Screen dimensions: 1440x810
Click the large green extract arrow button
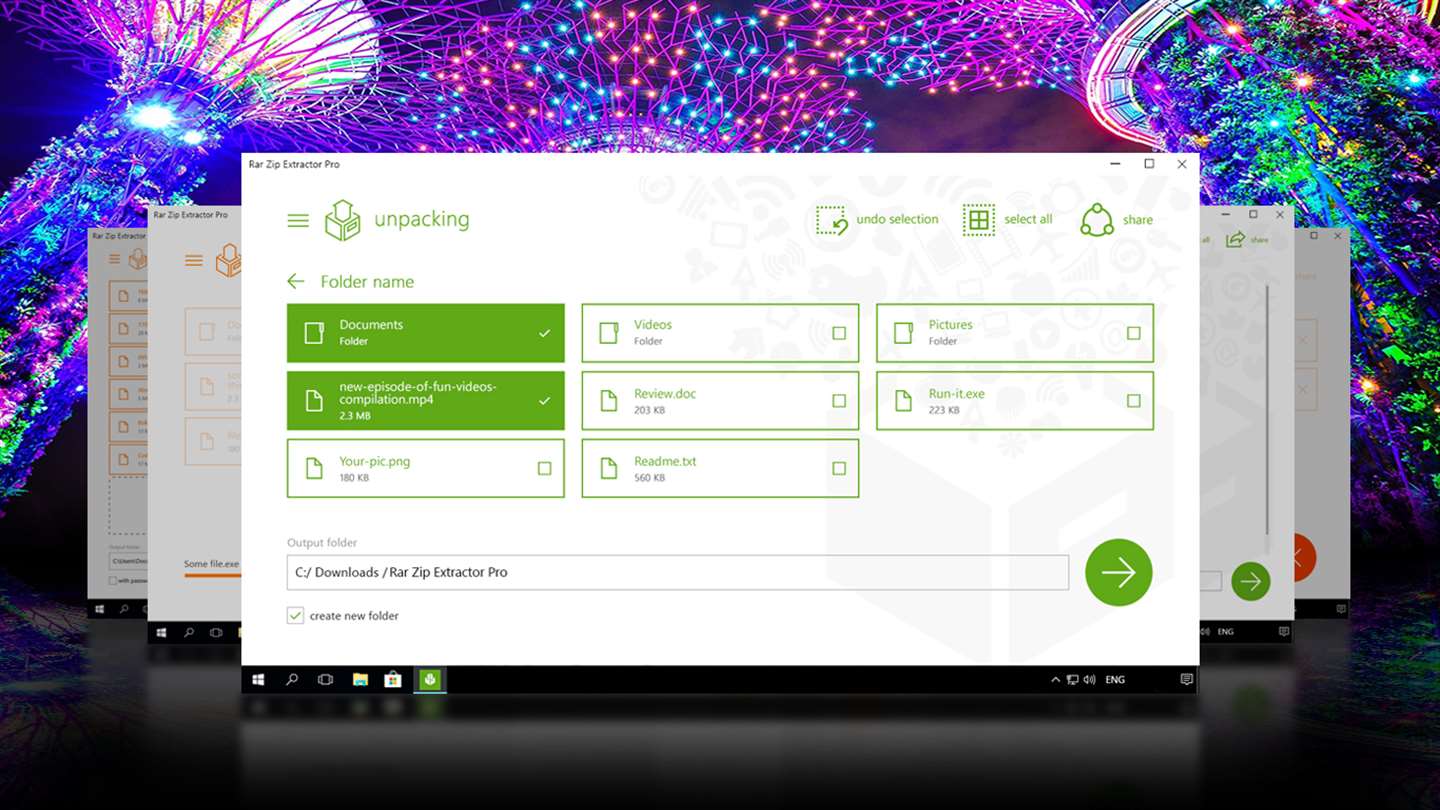(x=1119, y=572)
